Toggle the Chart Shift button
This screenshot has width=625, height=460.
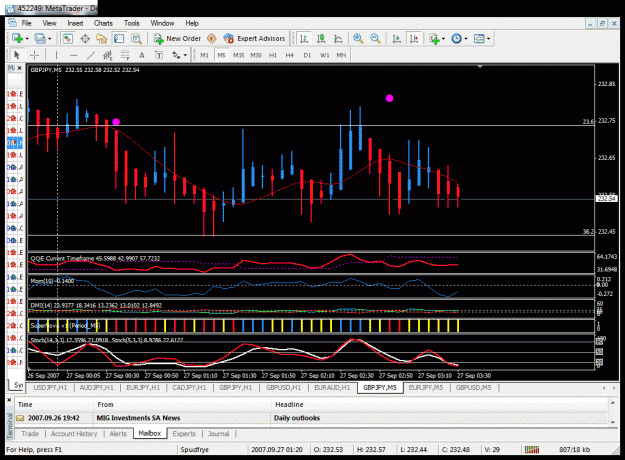[414, 39]
